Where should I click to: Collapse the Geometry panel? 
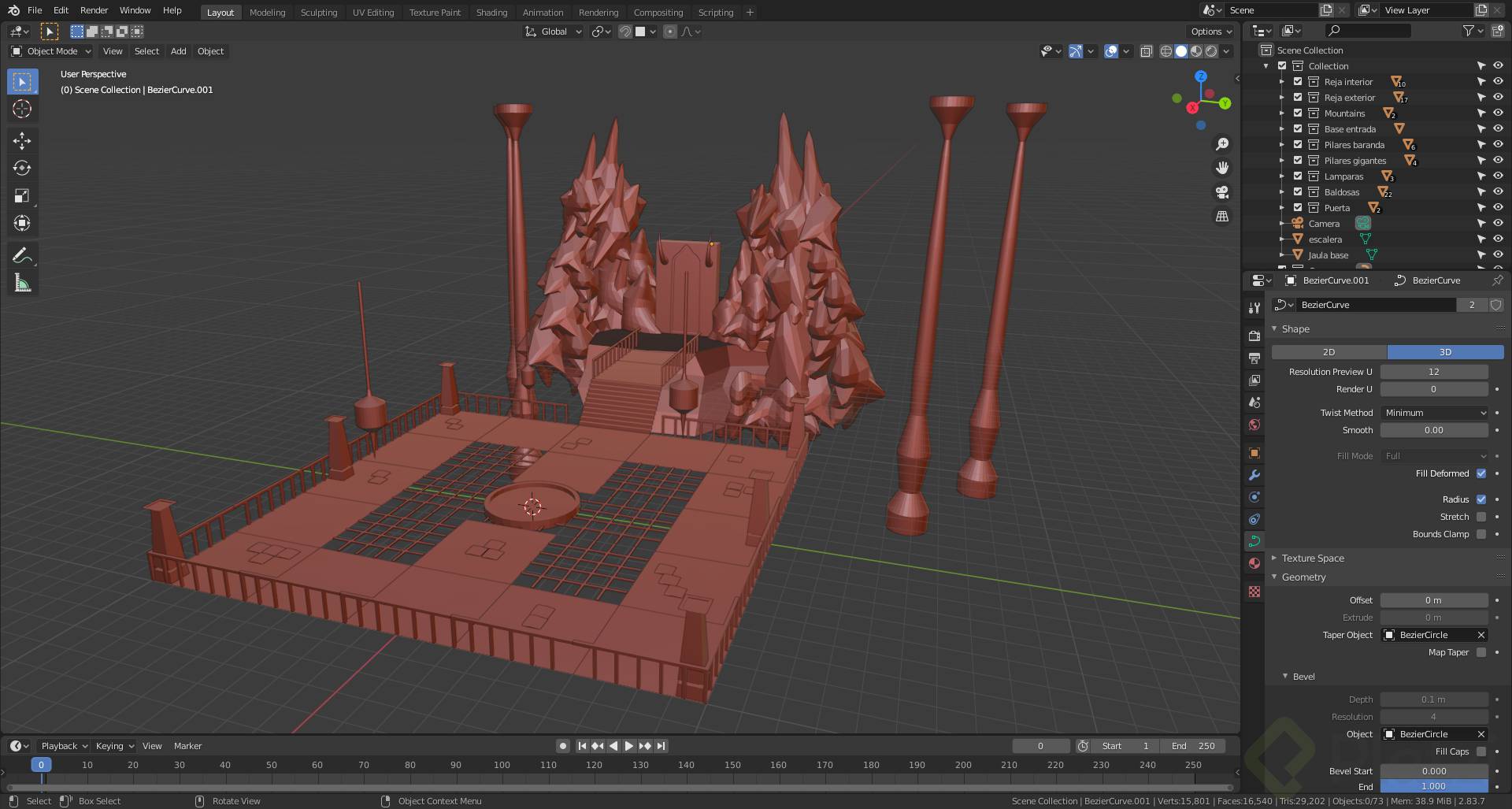1303,577
